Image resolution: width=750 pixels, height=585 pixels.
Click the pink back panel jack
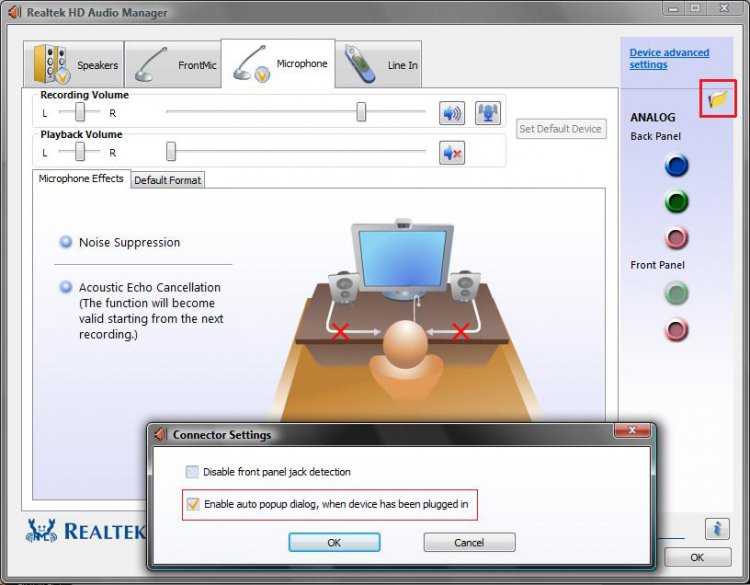[676, 237]
